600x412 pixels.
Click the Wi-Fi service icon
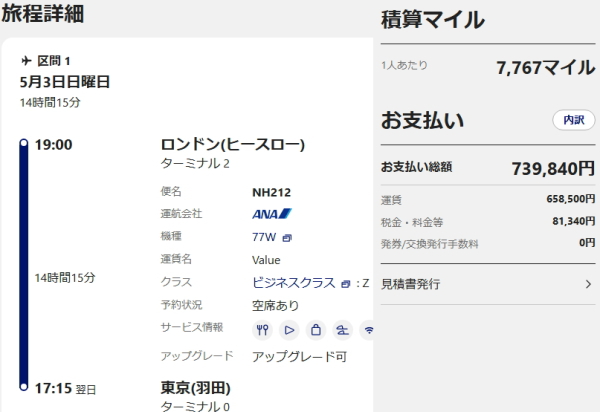coord(367,329)
